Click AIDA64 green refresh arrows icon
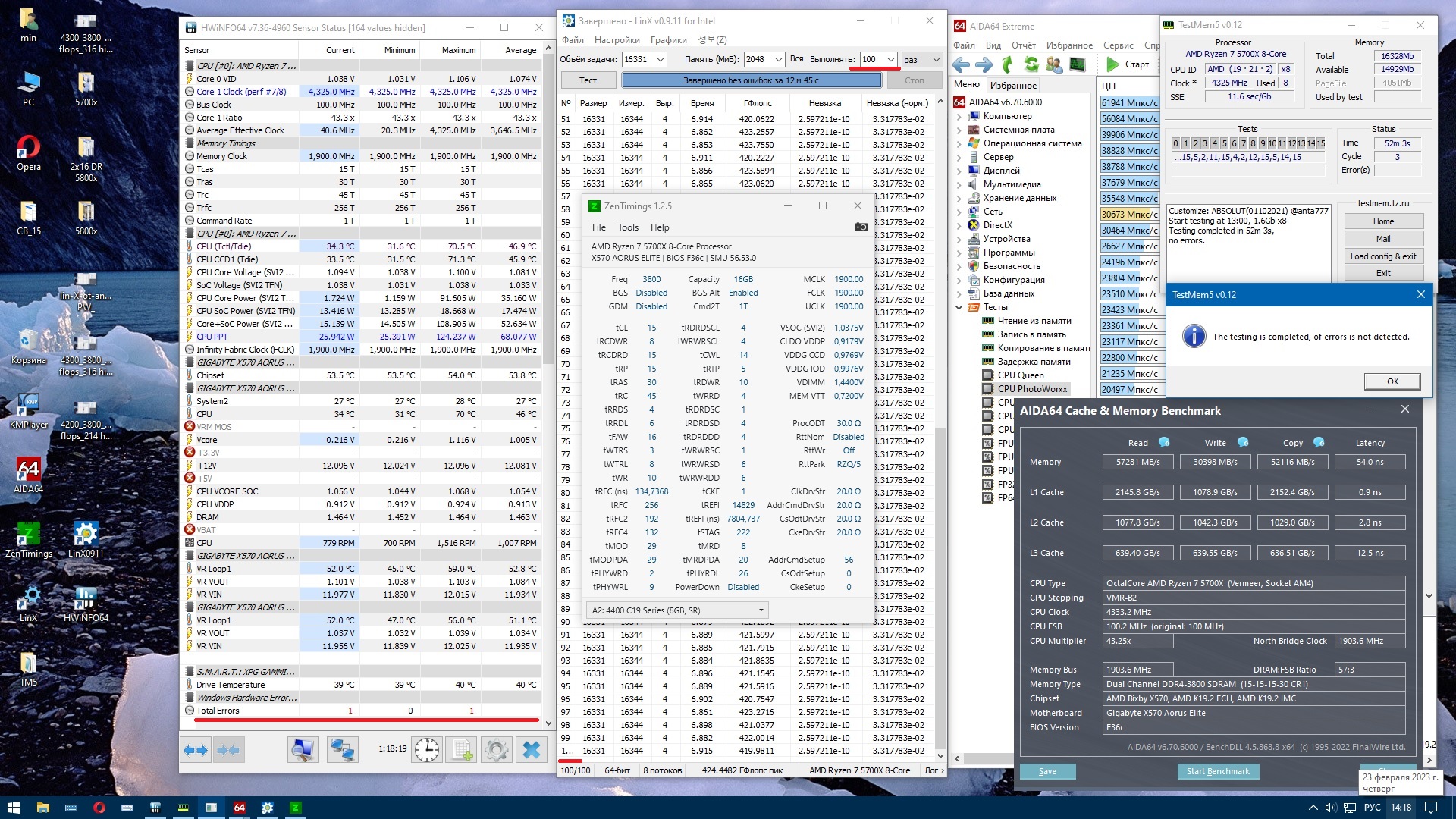 coord(1031,64)
